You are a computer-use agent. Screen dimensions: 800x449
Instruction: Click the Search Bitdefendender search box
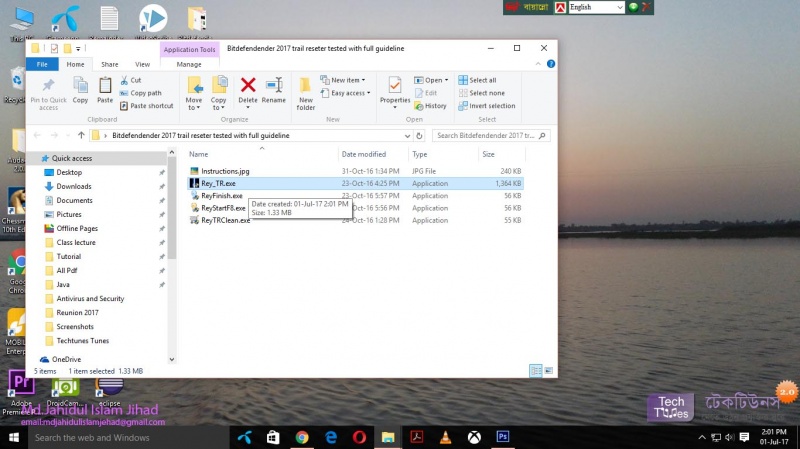(x=490, y=135)
